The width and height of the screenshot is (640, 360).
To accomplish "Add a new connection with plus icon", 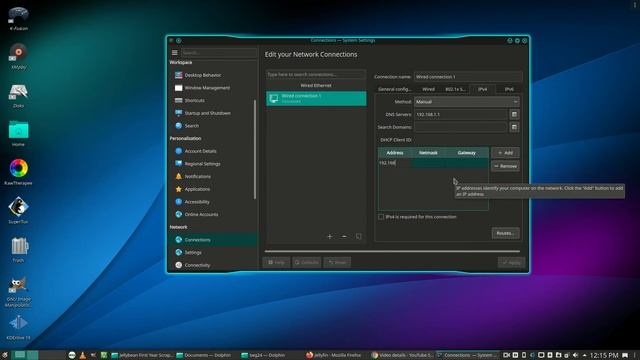I will click(x=329, y=236).
